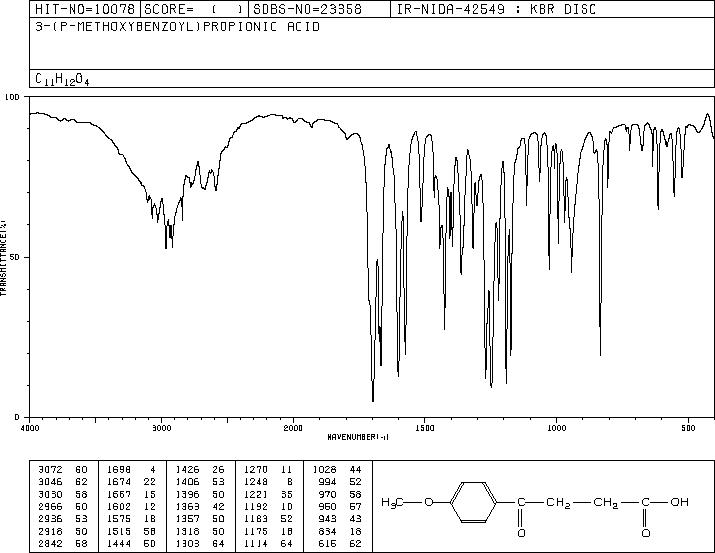
Task: Select the 1192 peak entry
Action: pyautogui.click(x=268, y=506)
